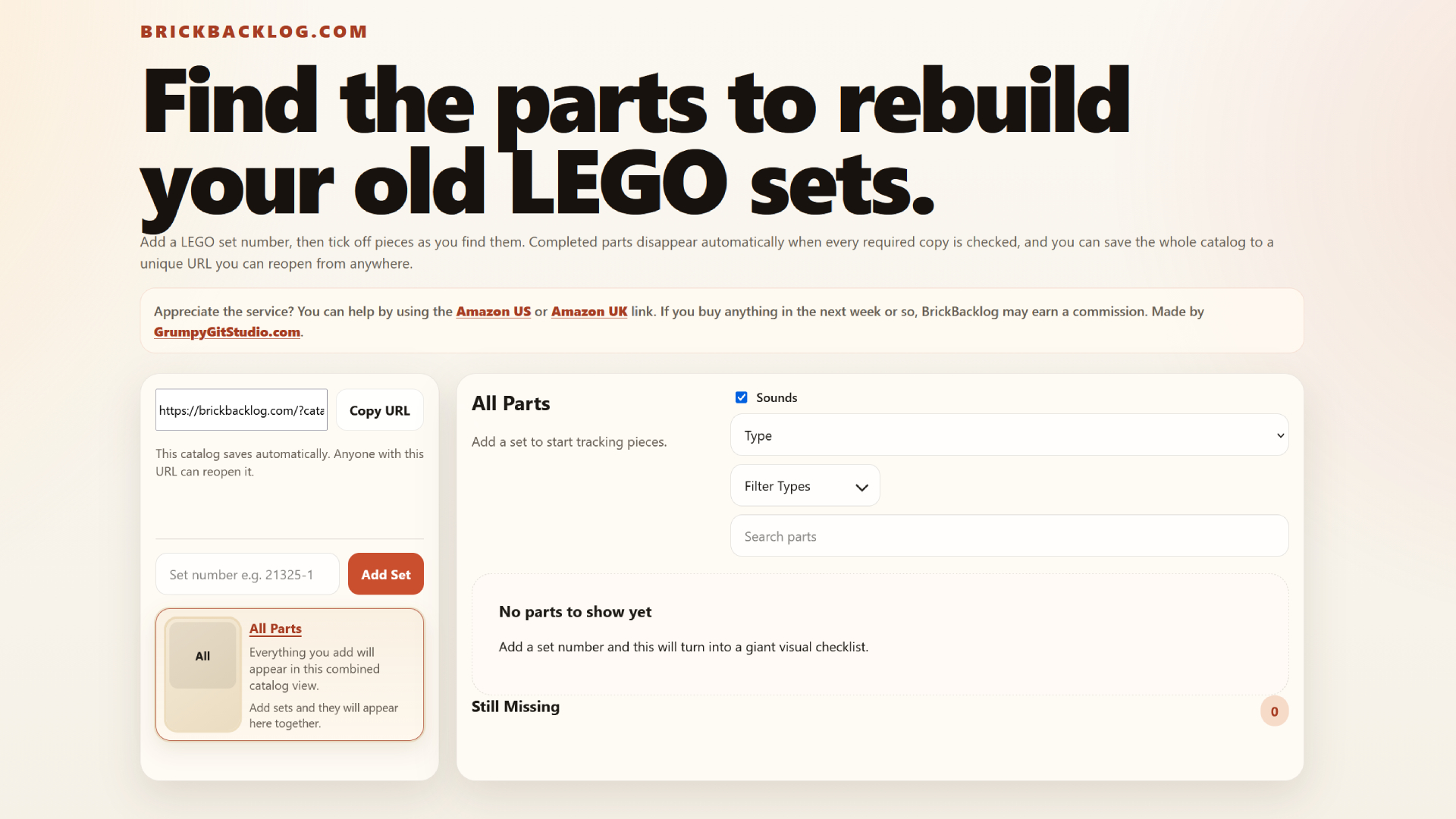Click the Search parts field
This screenshot has width=1456, height=819.
(x=1008, y=535)
